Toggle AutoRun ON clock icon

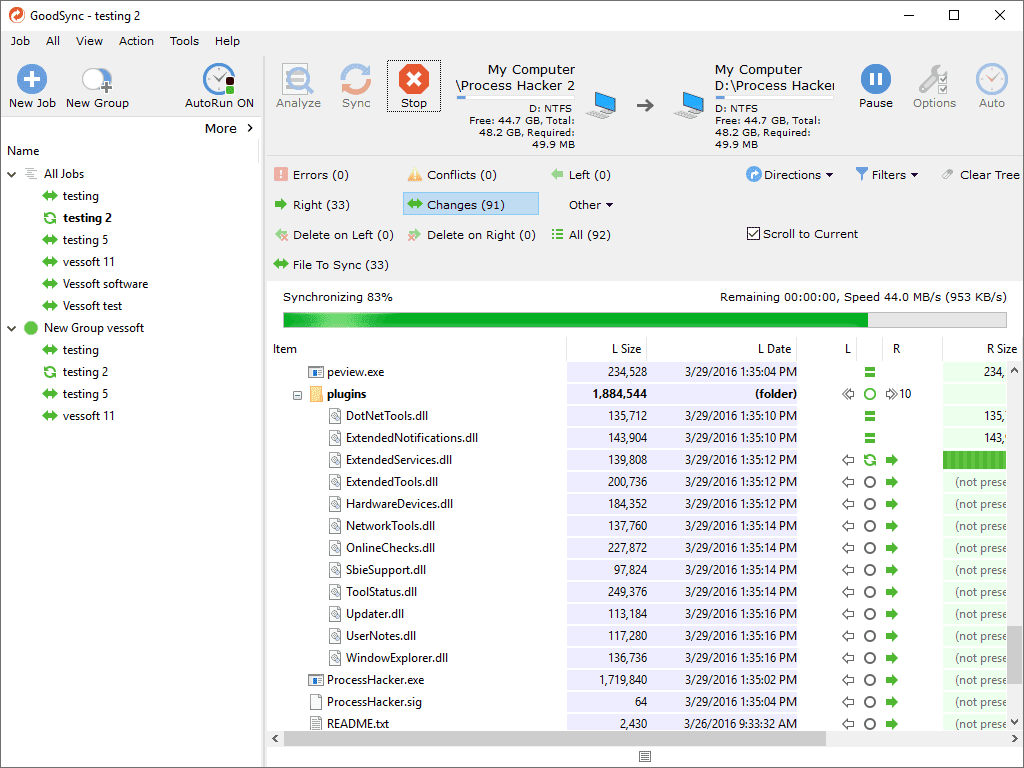[x=219, y=80]
